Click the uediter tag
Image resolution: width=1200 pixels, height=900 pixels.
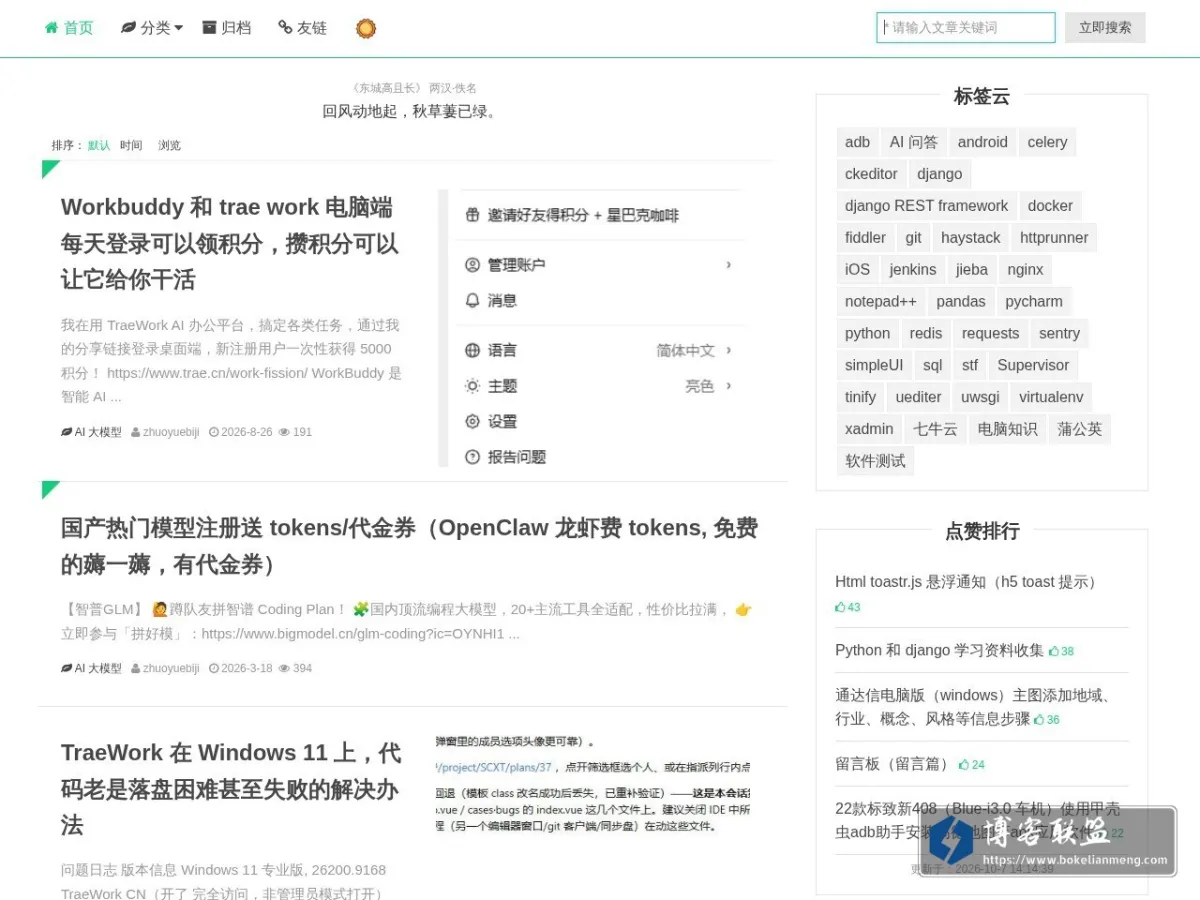point(919,398)
